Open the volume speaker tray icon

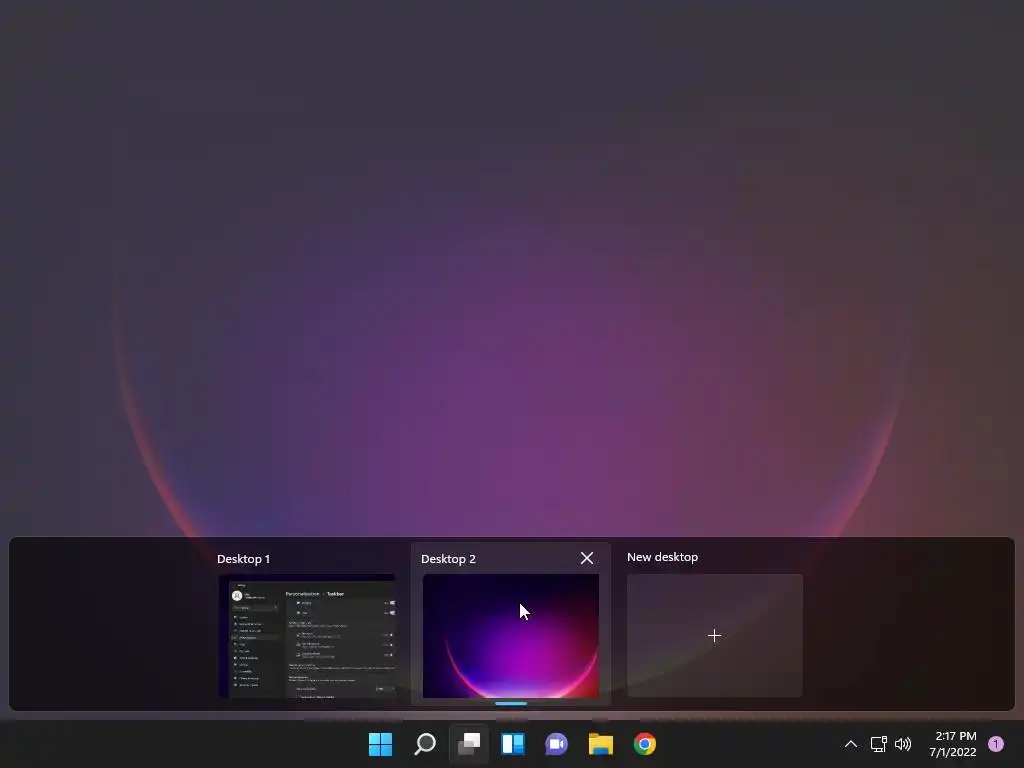(903, 744)
